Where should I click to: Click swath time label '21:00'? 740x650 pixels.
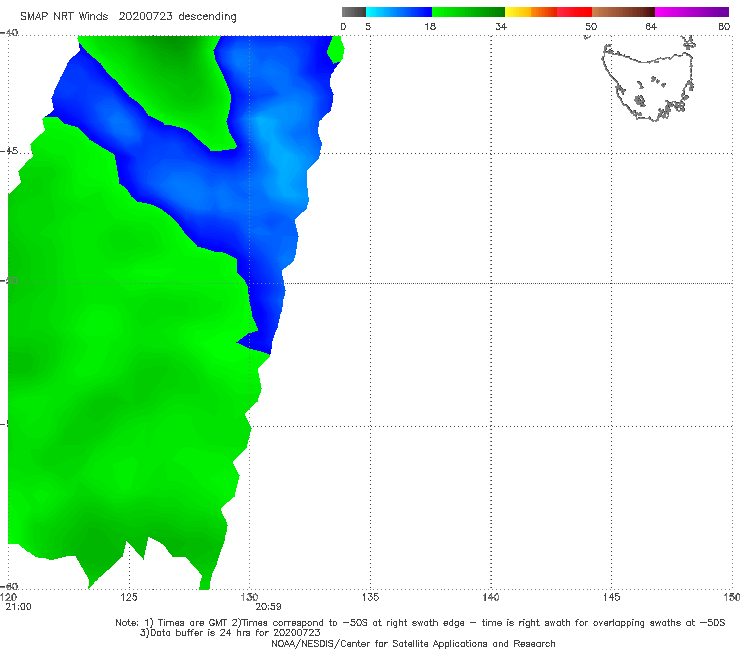tap(18, 607)
